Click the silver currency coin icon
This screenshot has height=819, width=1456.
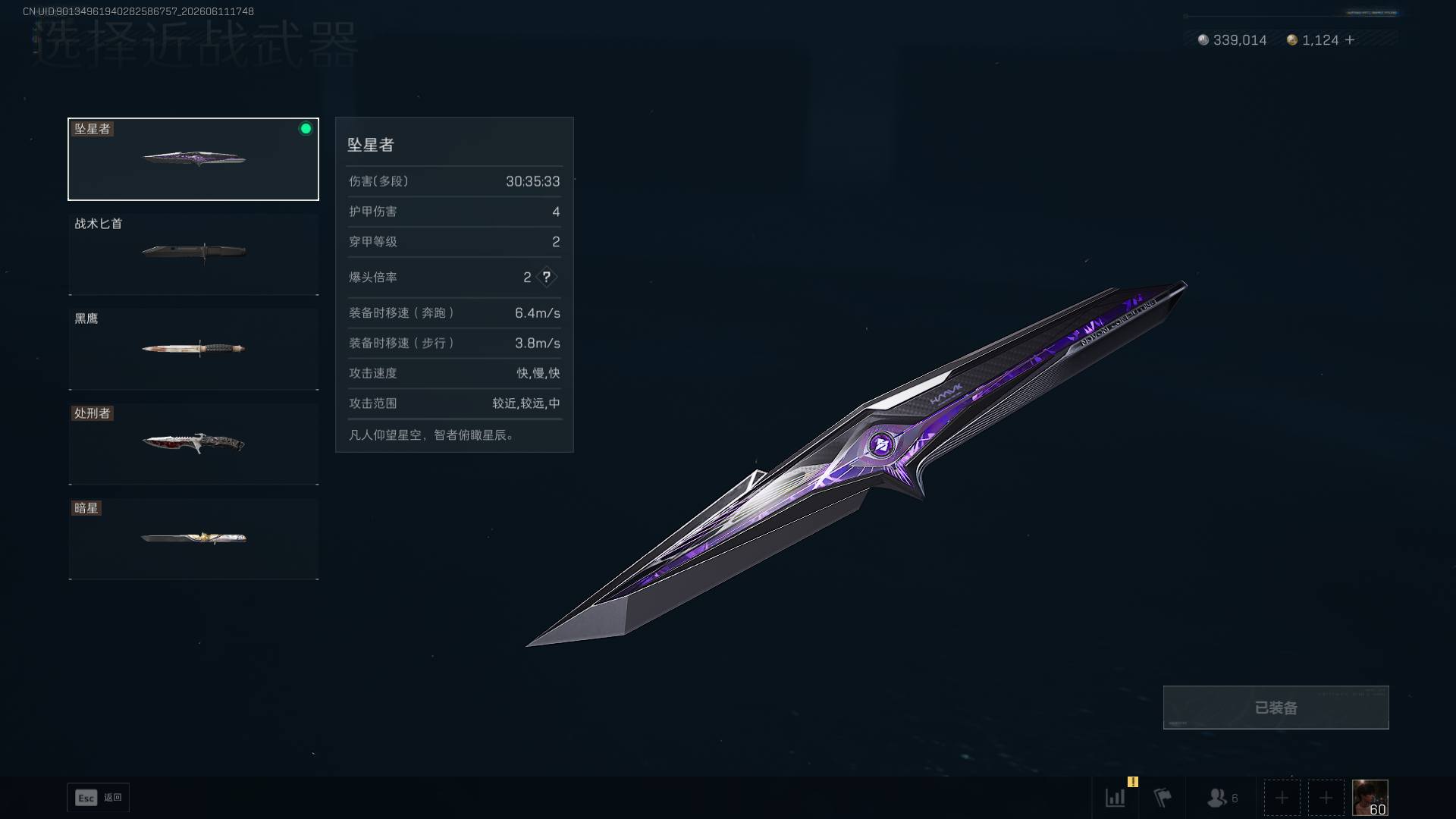[x=1203, y=39]
